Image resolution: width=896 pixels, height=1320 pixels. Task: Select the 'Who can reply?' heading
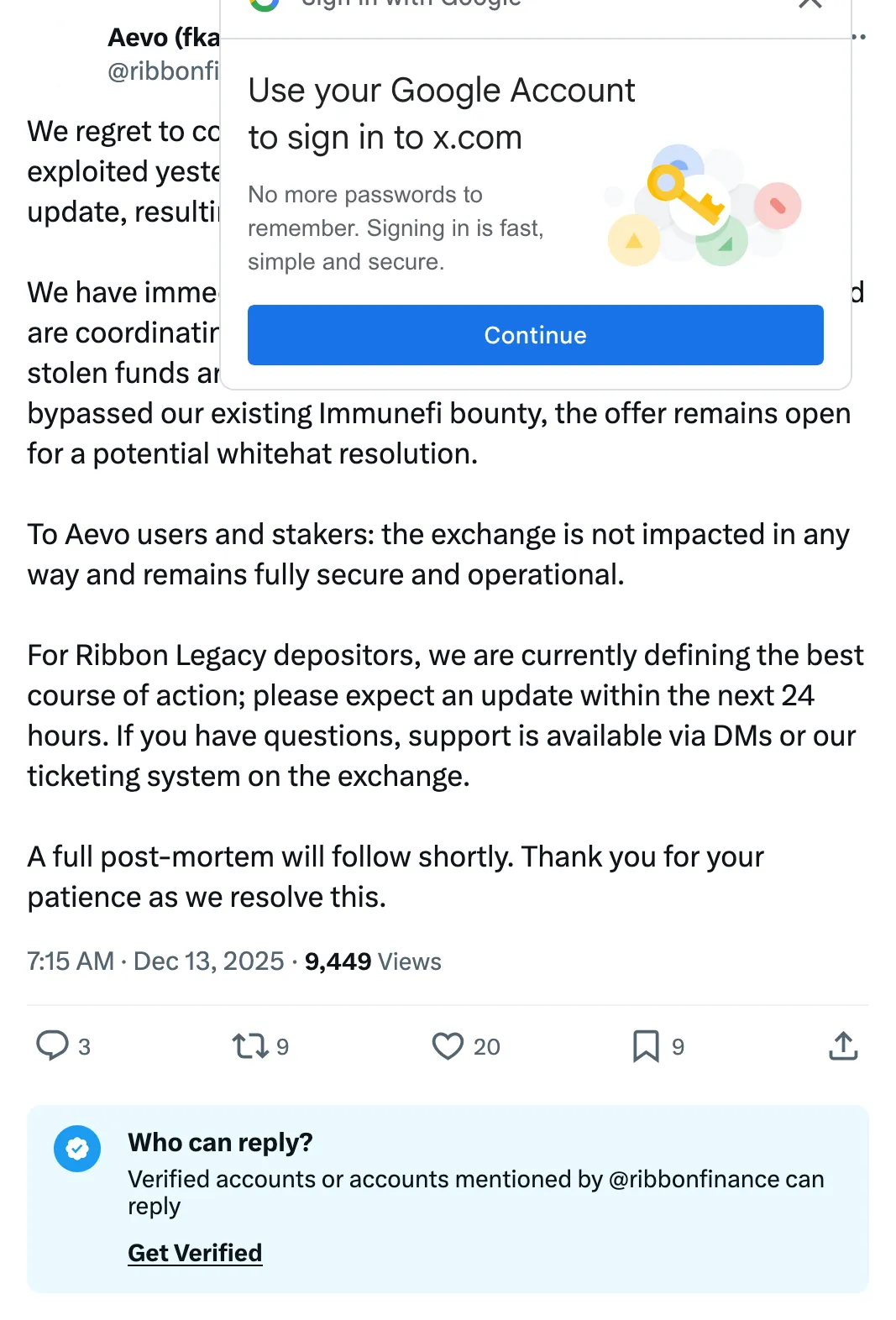click(x=220, y=1142)
